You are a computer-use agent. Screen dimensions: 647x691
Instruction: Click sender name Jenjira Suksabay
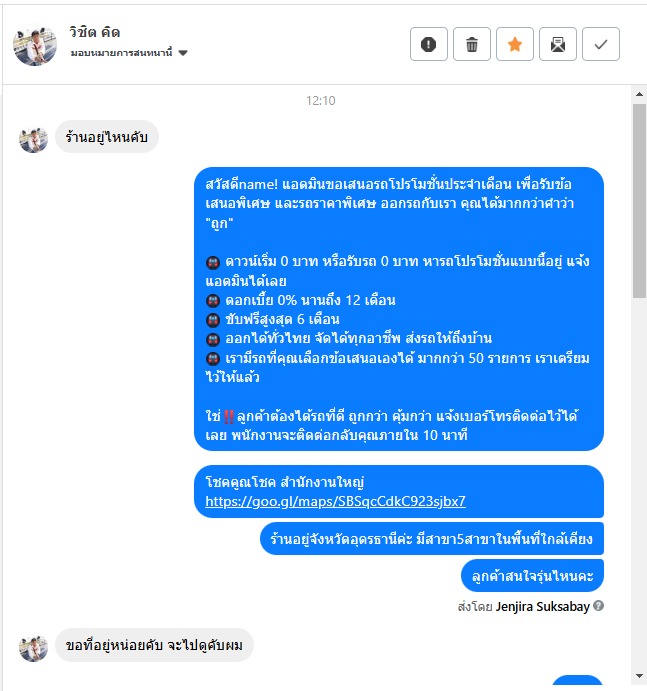tap(543, 606)
